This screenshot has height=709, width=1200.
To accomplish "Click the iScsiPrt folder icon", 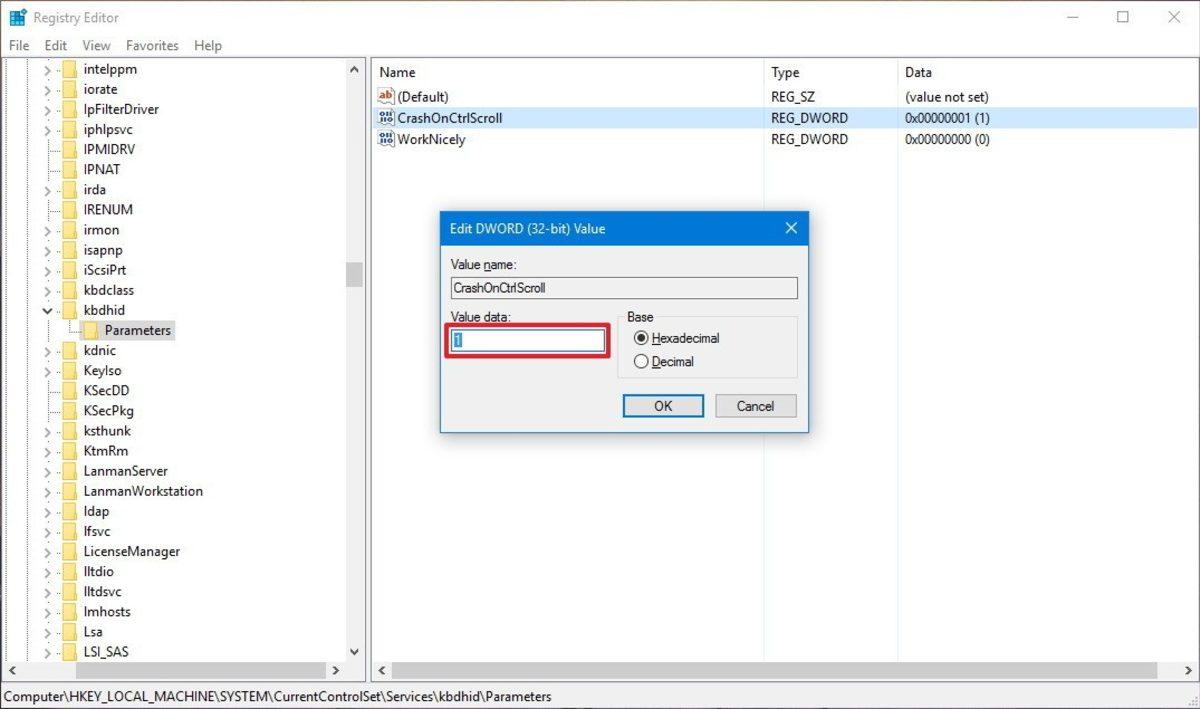I will click(x=68, y=270).
